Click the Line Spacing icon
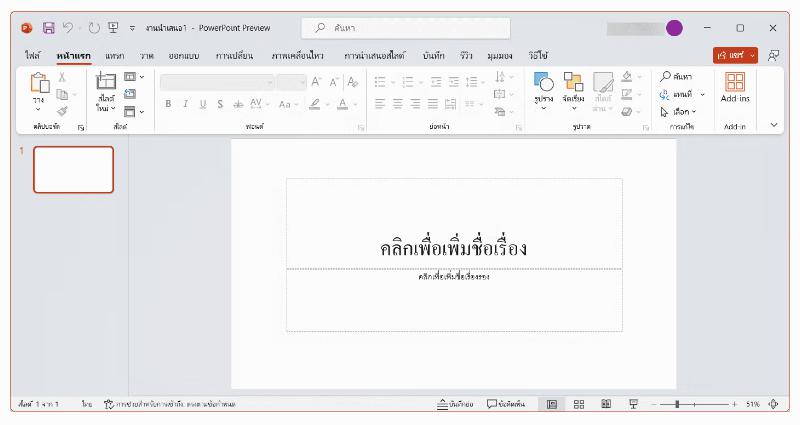The image size is (800, 425). click(x=471, y=82)
